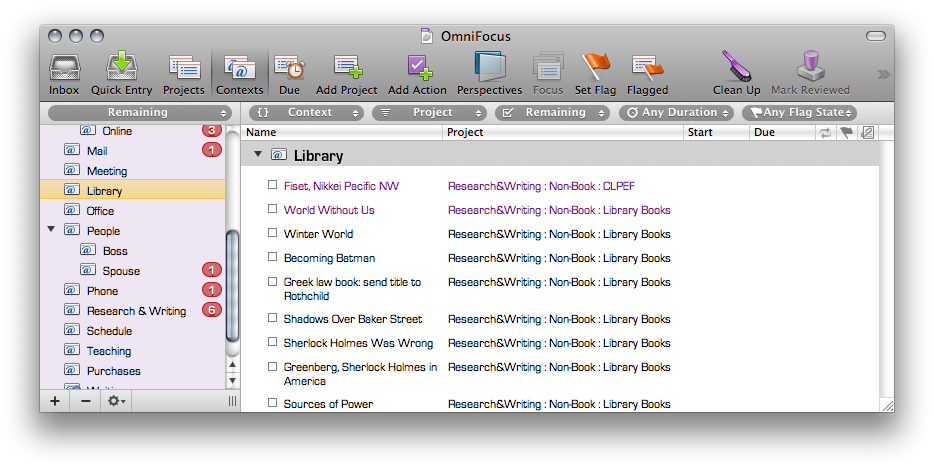The height and width of the screenshot is (467, 934).
Task: Click the toolbar toggle pill in the title bar
Action: [x=876, y=36]
